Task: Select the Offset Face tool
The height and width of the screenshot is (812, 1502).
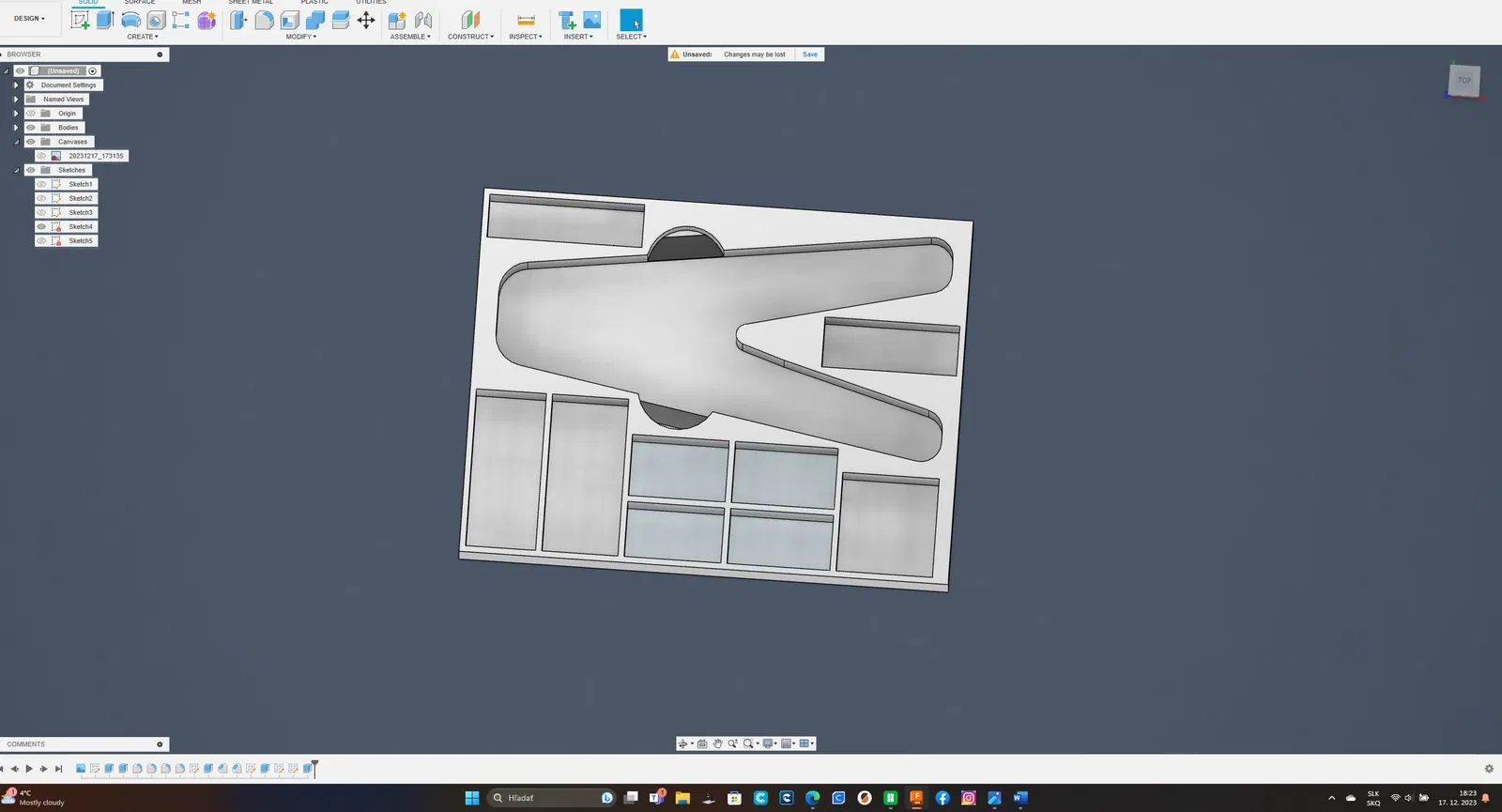Action: pyautogui.click(x=341, y=20)
